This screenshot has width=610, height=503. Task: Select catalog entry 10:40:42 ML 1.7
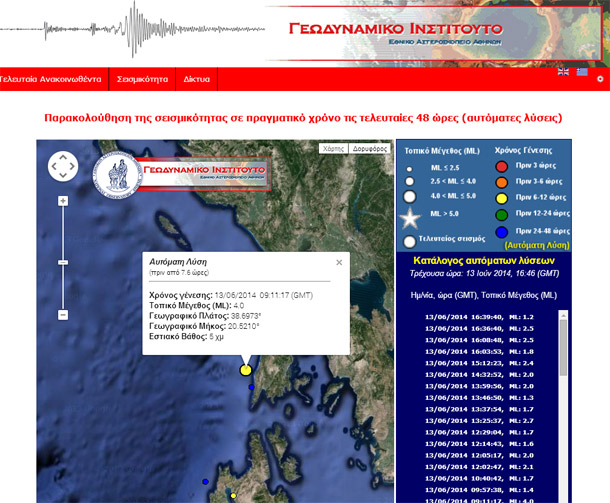point(479,478)
